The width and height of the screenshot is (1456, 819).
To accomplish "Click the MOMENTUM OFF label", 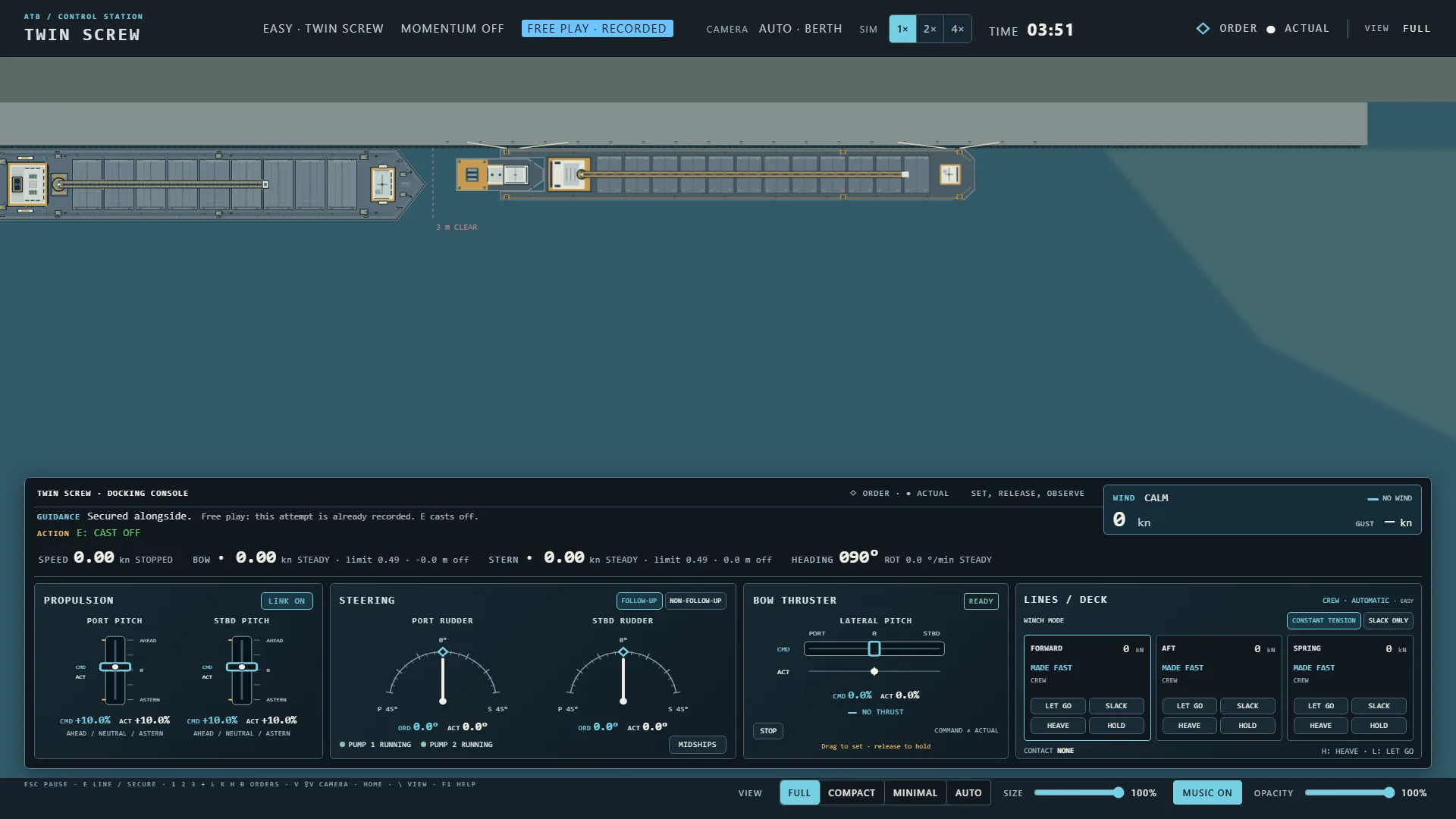I will (452, 29).
